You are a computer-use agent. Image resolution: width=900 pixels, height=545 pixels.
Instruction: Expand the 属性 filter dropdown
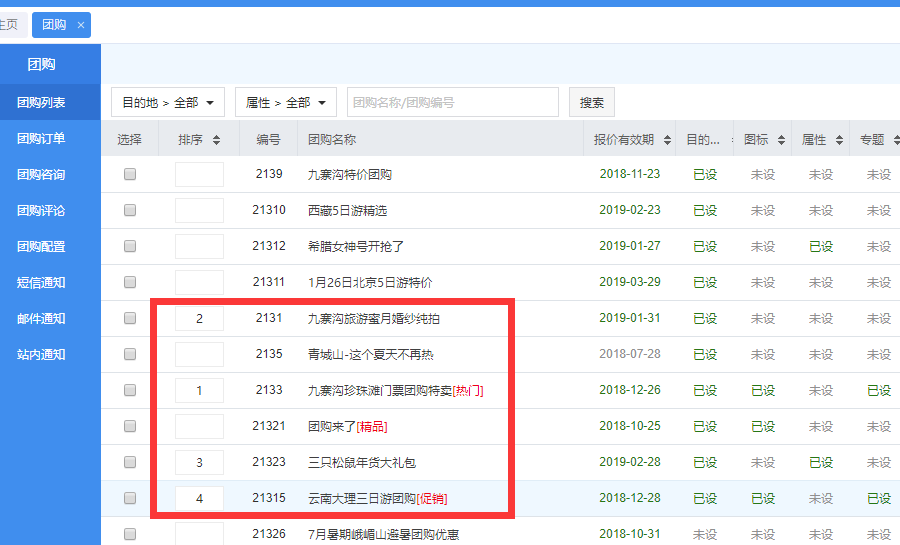[x=285, y=102]
